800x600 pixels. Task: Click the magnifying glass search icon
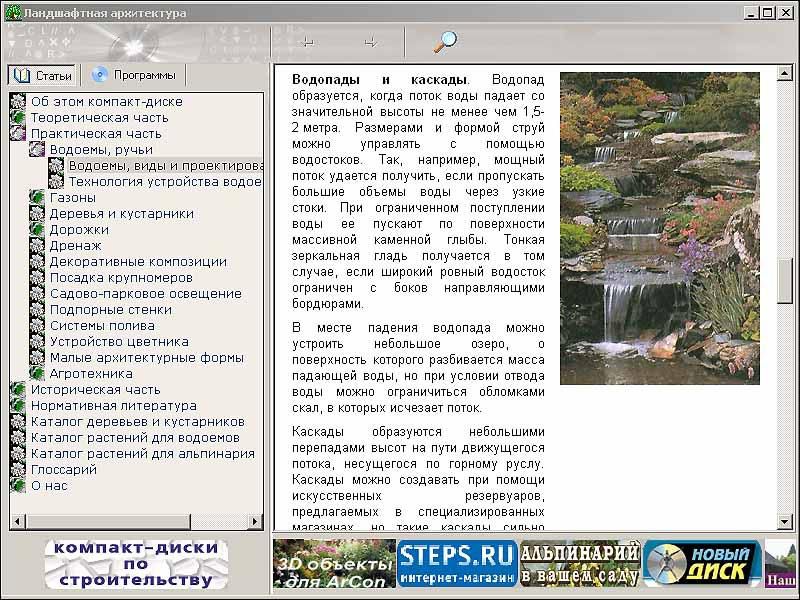444,41
